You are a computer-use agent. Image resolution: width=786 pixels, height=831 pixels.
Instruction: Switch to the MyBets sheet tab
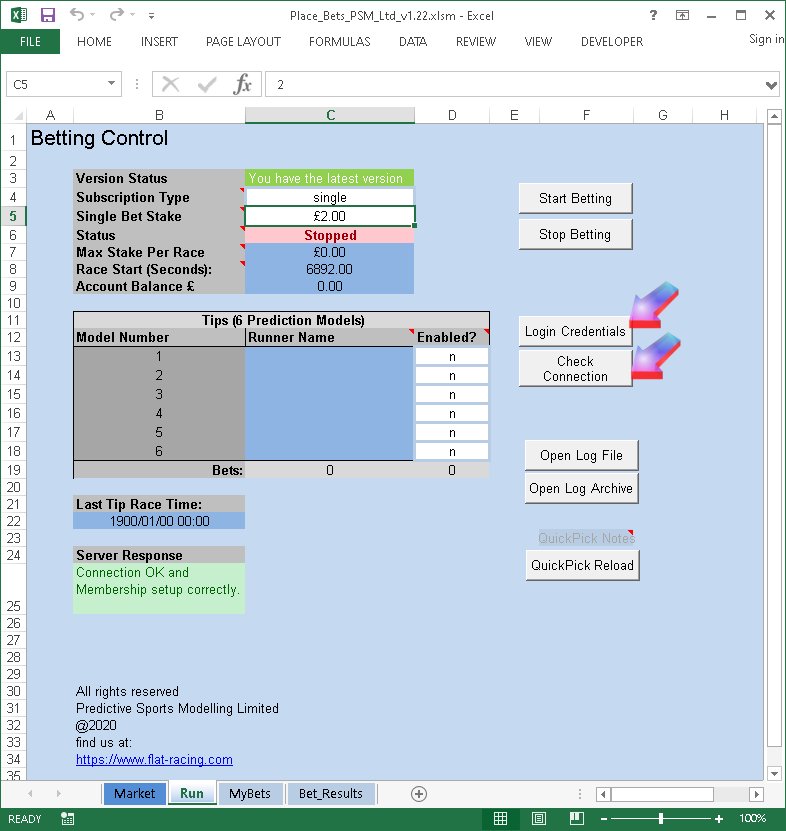click(249, 793)
